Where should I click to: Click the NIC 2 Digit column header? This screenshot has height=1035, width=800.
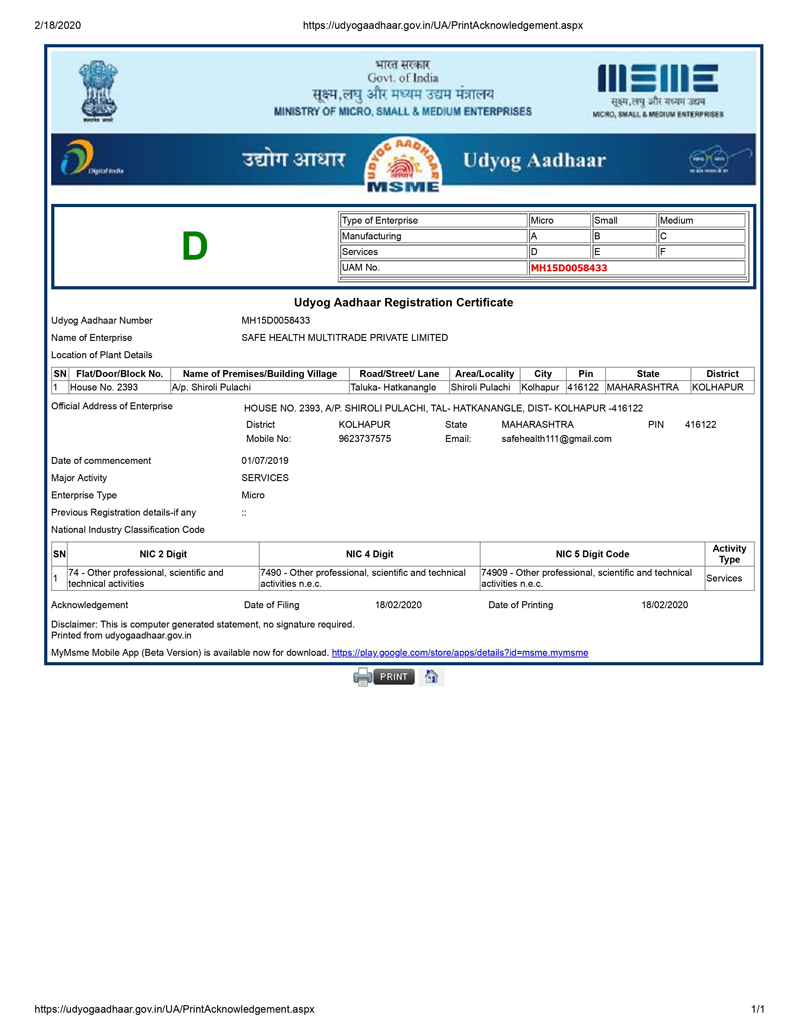[163, 554]
